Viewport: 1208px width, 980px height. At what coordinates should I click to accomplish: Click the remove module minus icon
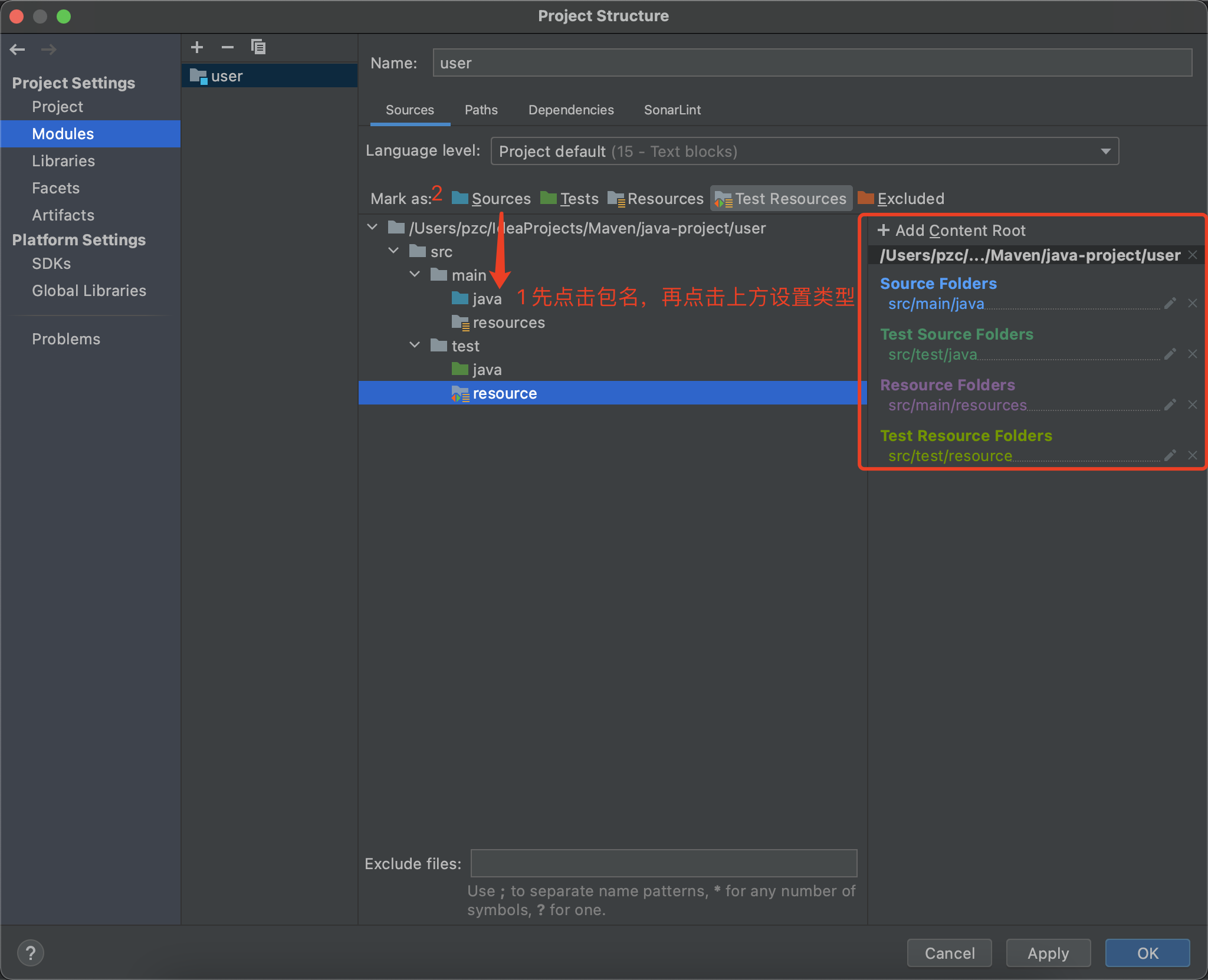point(228,47)
